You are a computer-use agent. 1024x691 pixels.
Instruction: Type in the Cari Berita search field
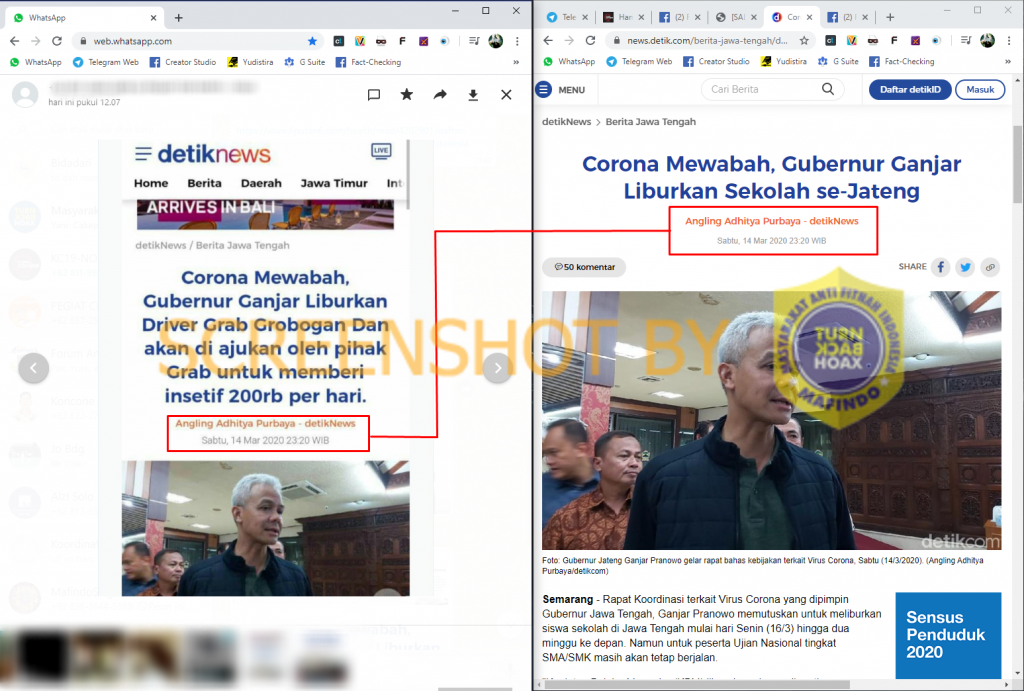[760, 89]
